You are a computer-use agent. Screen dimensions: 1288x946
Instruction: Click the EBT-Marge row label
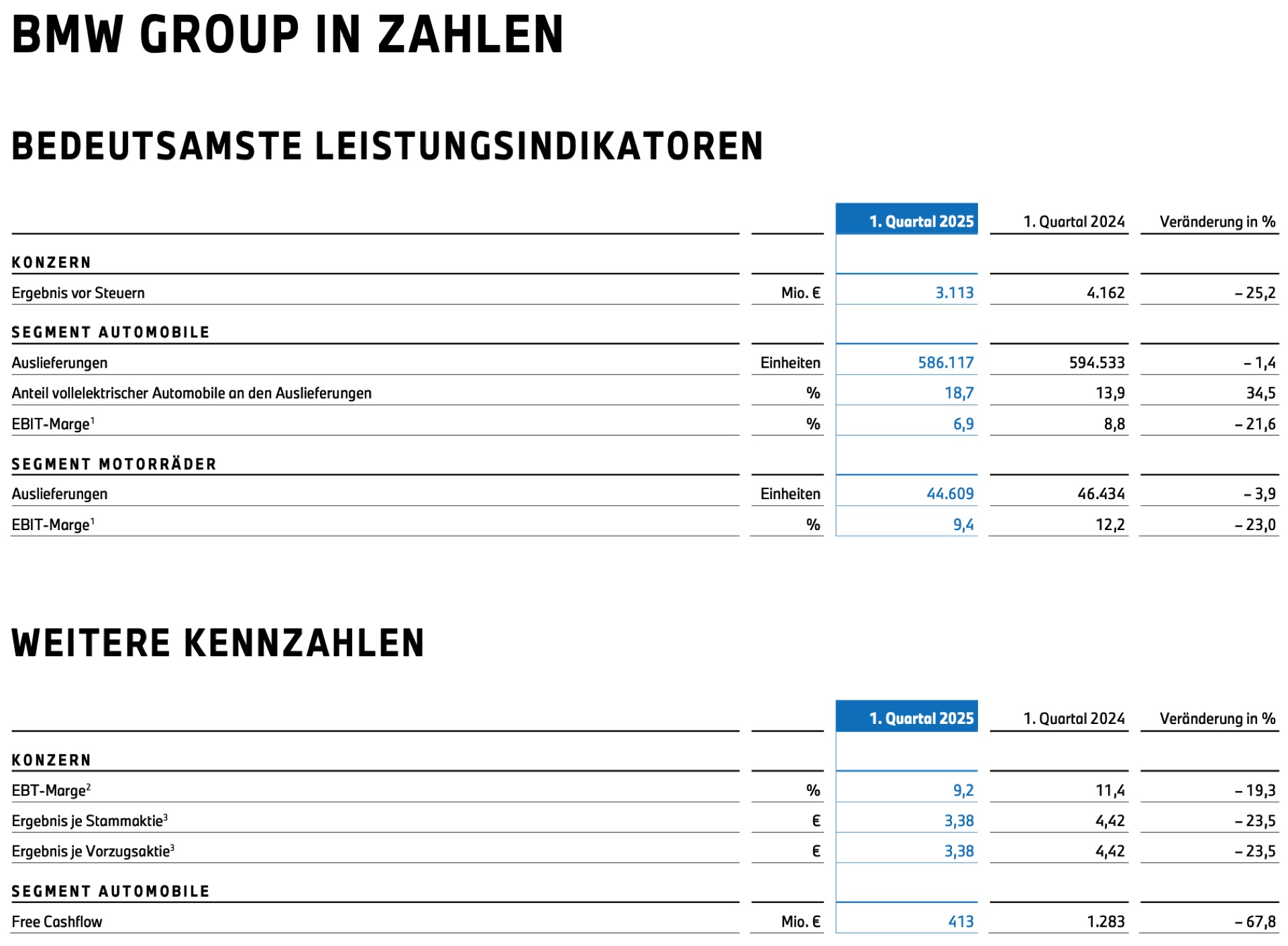pyautogui.click(x=50, y=790)
